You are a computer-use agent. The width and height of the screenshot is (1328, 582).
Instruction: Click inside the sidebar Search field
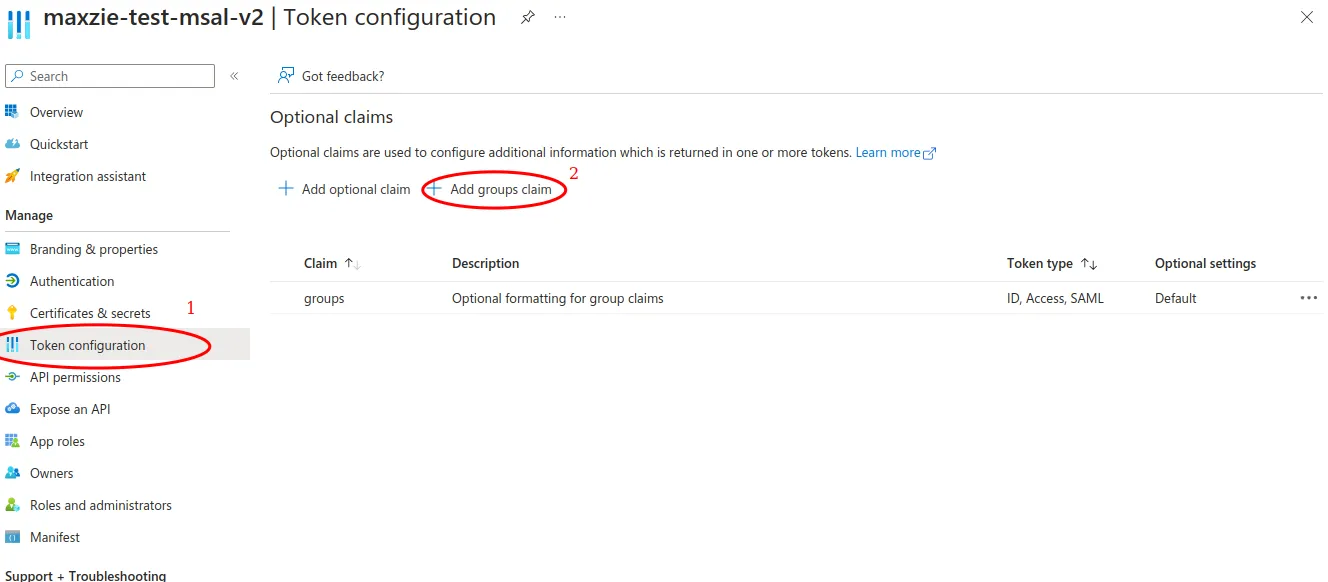(110, 75)
